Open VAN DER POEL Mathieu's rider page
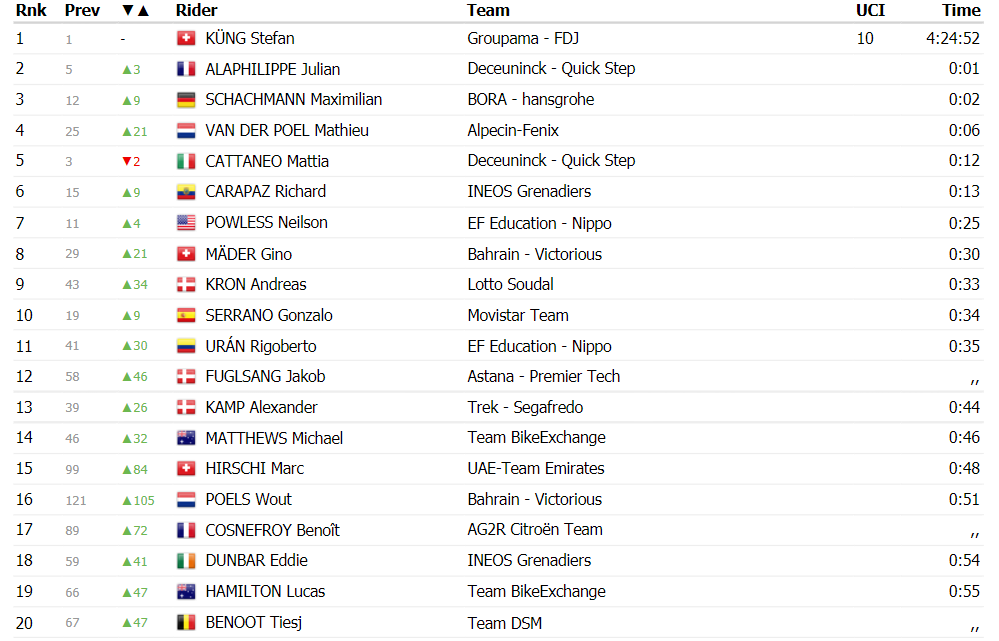The width and height of the screenshot is (999, 641). tap(287, 131)
